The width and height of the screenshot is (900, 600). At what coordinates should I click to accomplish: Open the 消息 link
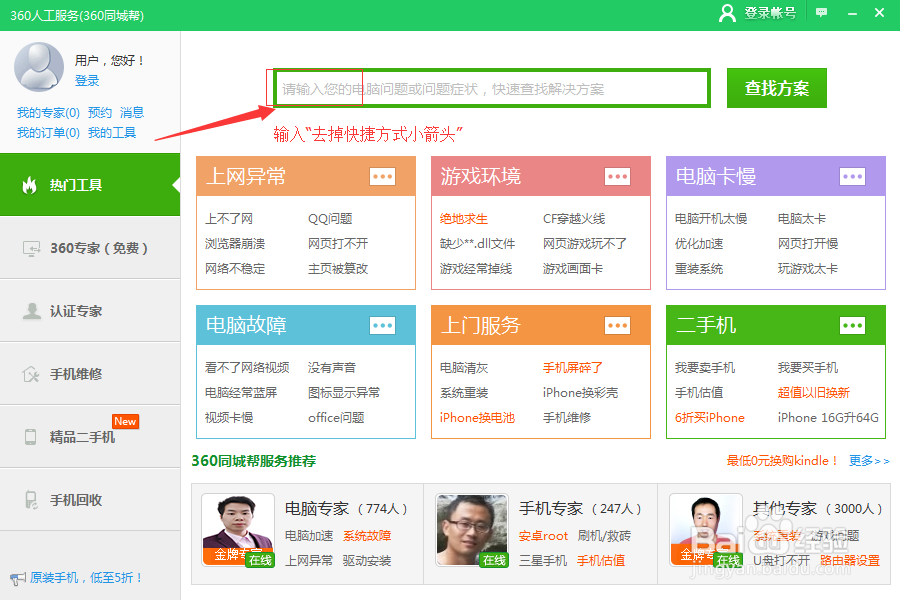(132, 113)
